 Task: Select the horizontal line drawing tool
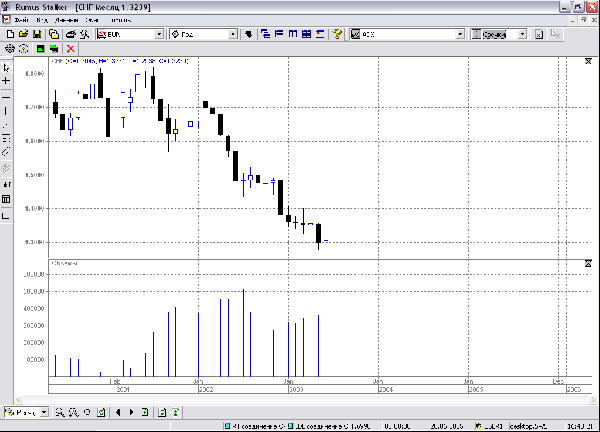[x=6, y=98]
